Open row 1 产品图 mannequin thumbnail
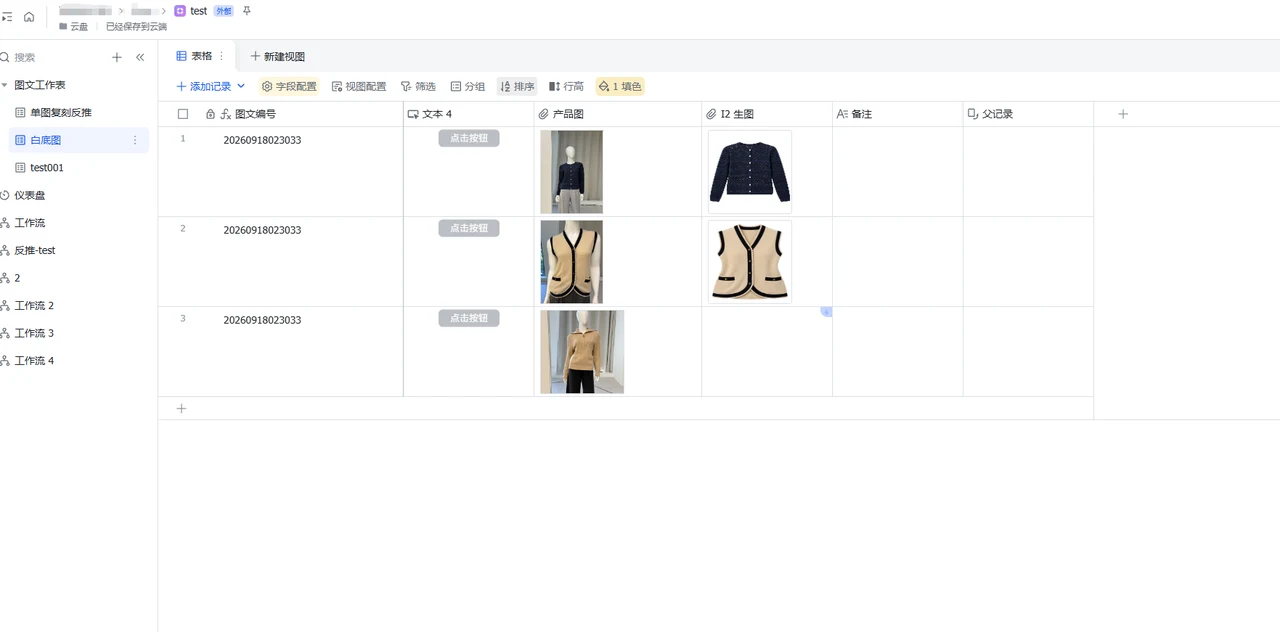 572,172
